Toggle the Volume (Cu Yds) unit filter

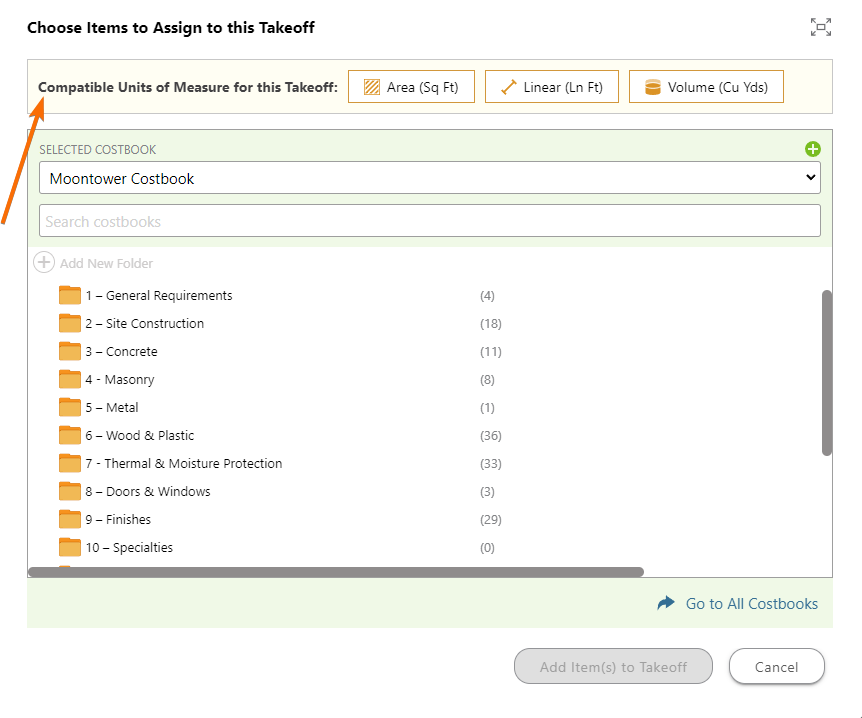[x=706, y=87]
